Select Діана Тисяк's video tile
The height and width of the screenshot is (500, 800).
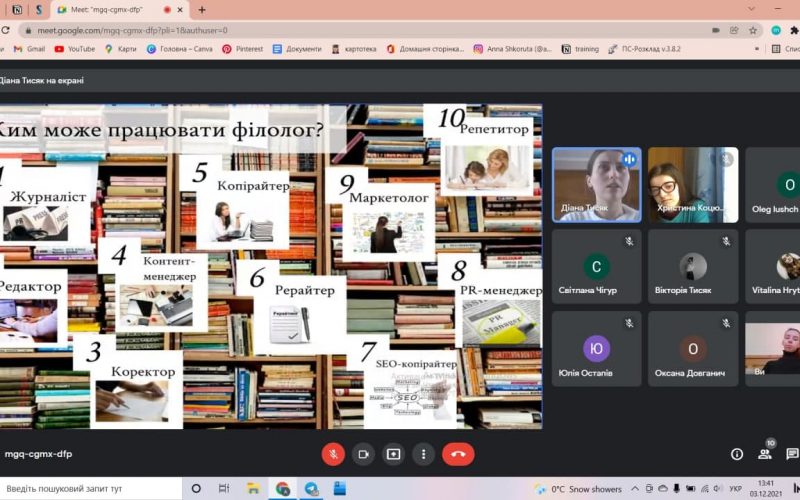597,185
